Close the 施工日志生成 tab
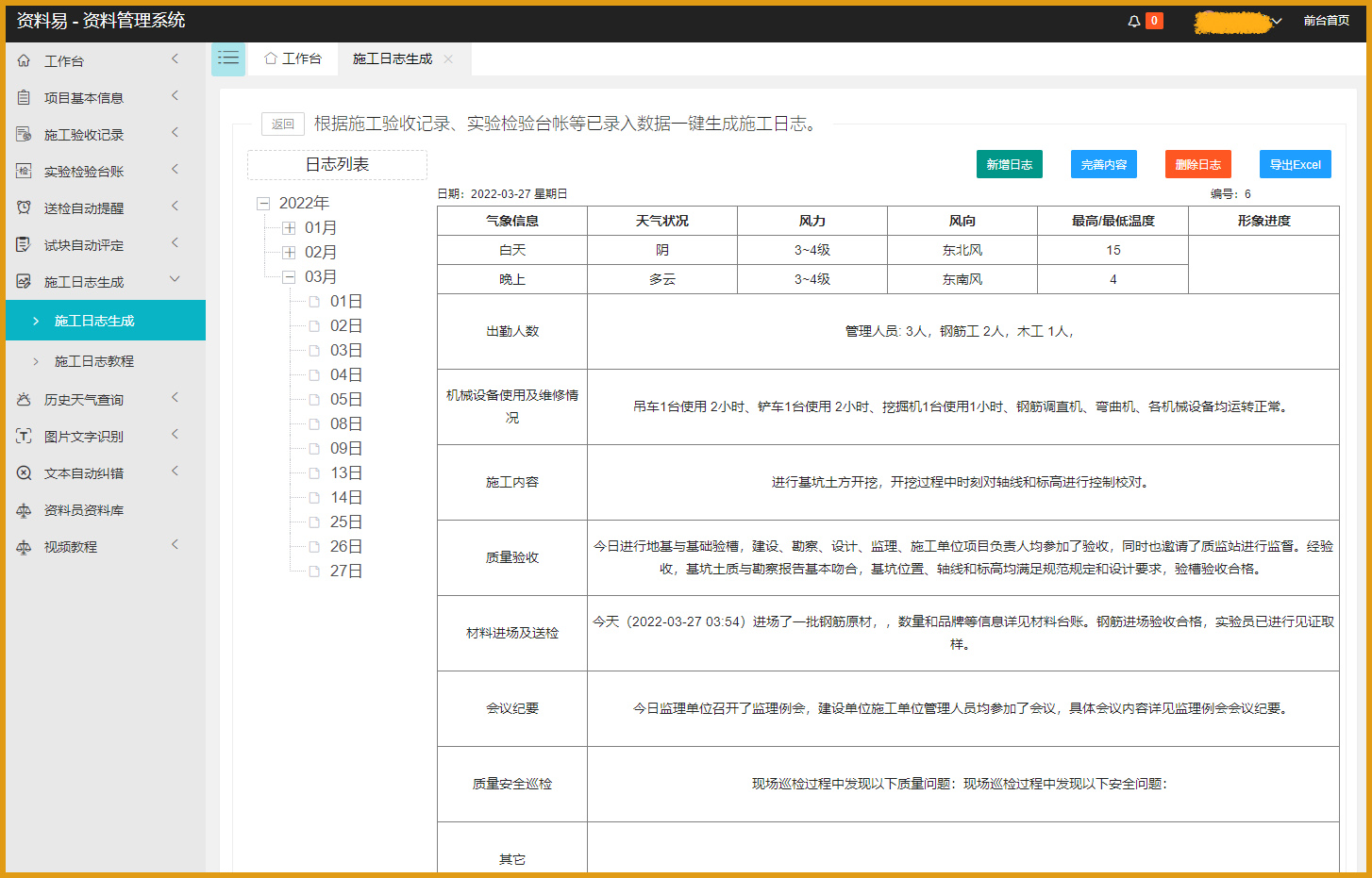The height and width of the screenshot is (878, 1372). [x=448, y=58]
